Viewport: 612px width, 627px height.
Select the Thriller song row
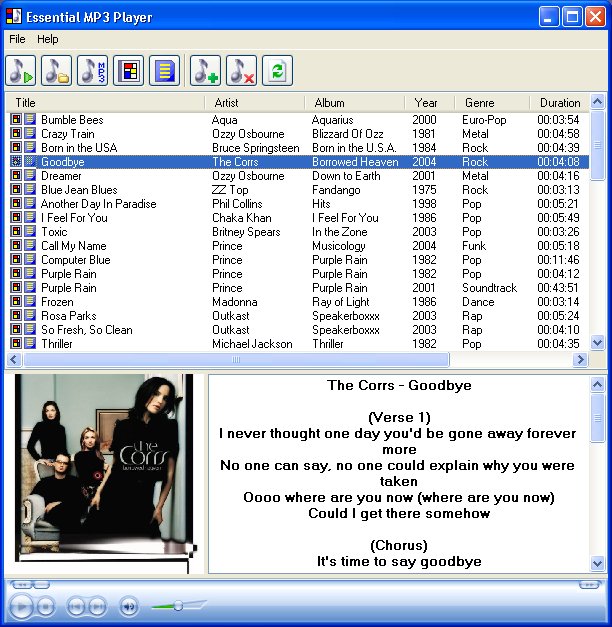(x=298, y=343)
